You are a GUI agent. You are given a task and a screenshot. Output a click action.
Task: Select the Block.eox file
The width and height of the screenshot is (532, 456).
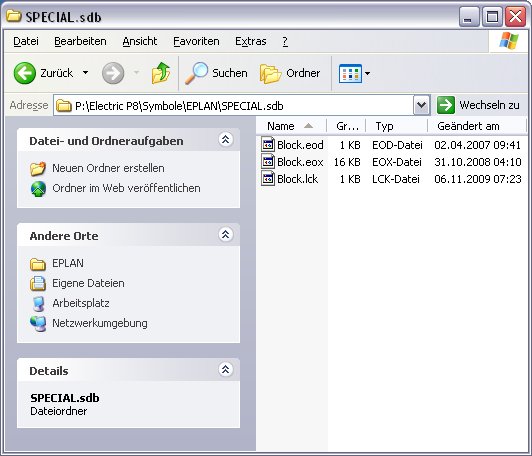pyautogui.click(x=292, y=162)
